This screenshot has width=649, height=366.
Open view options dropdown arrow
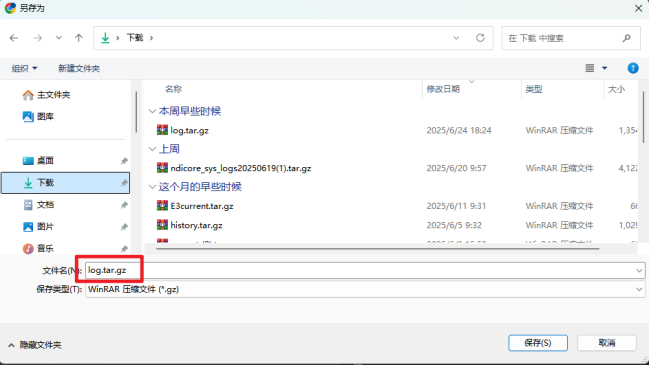pyautogui.click(x=605, y=68)
